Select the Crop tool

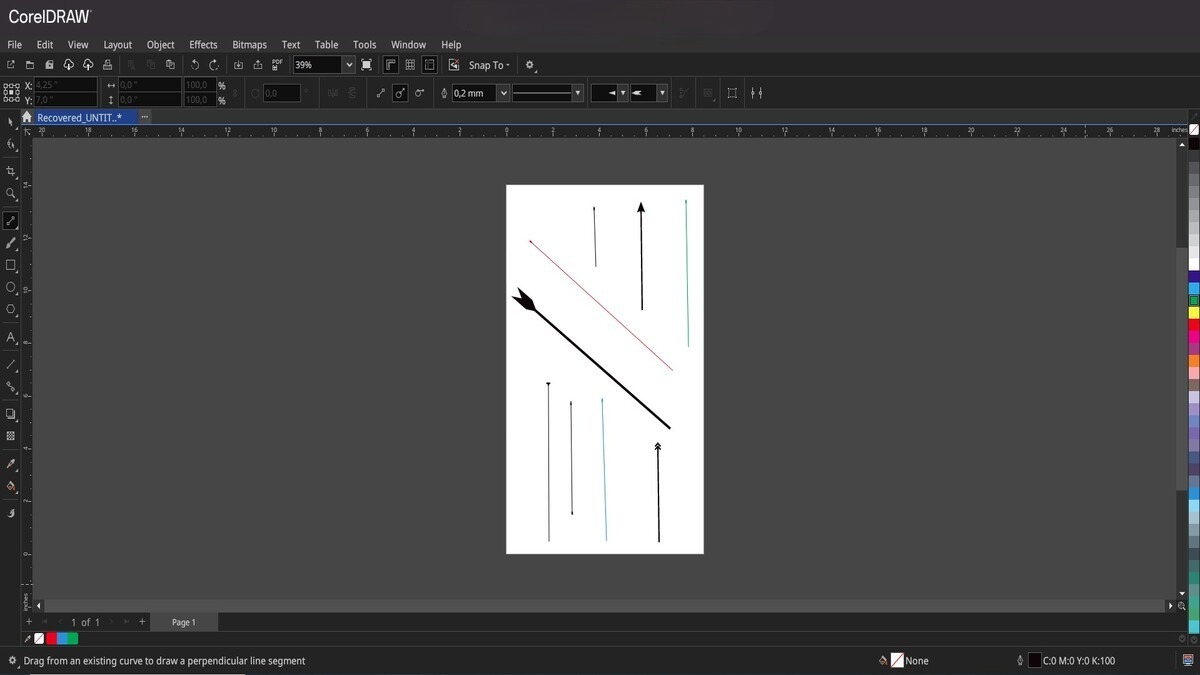point(11,171)
